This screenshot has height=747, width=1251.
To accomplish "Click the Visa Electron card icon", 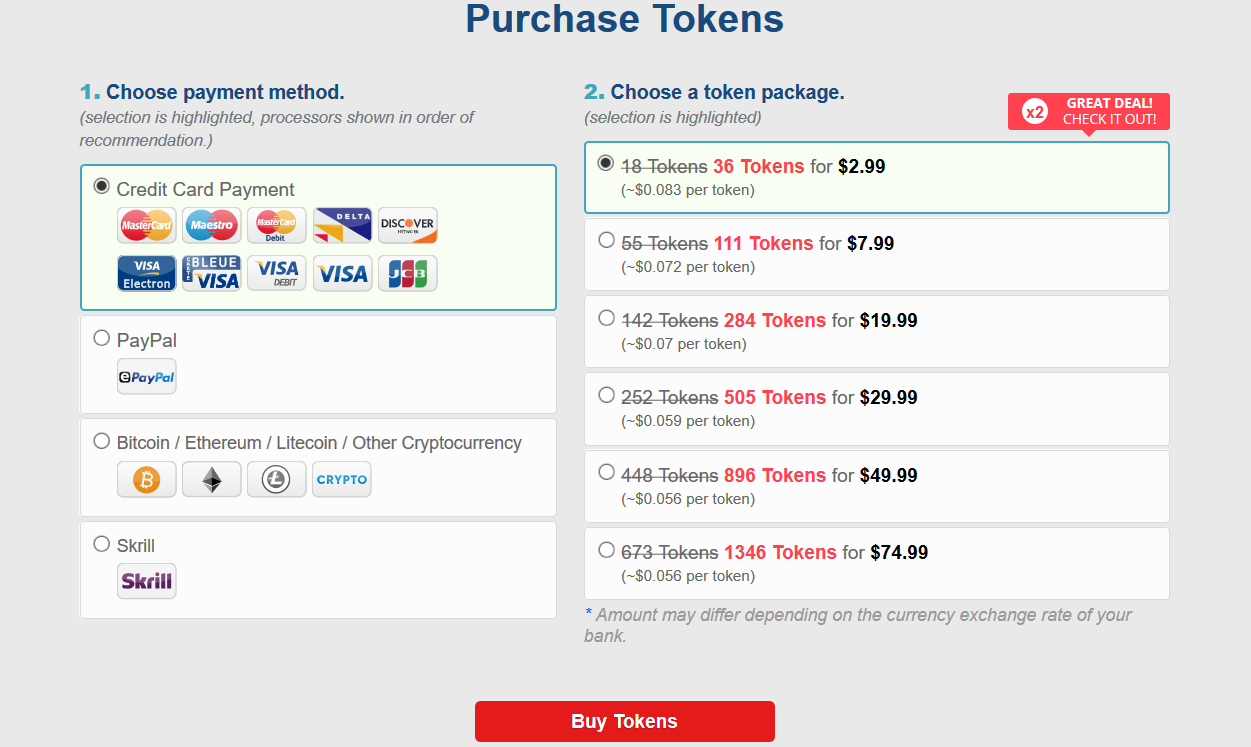I will click(x=147, y=273).
